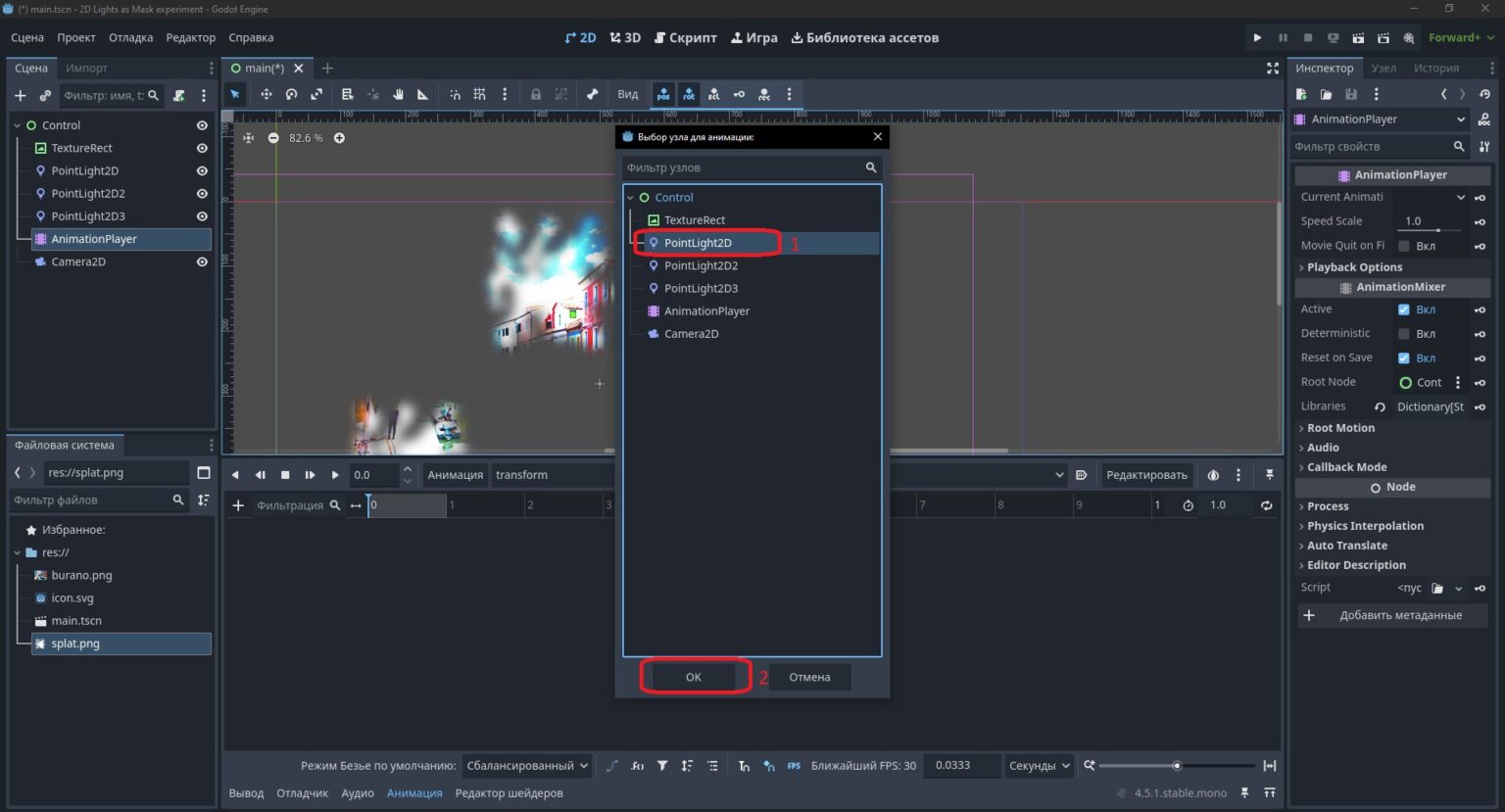Click the Pan mode hand tool
Screen dimensions: 1505x812
(398, 94)
